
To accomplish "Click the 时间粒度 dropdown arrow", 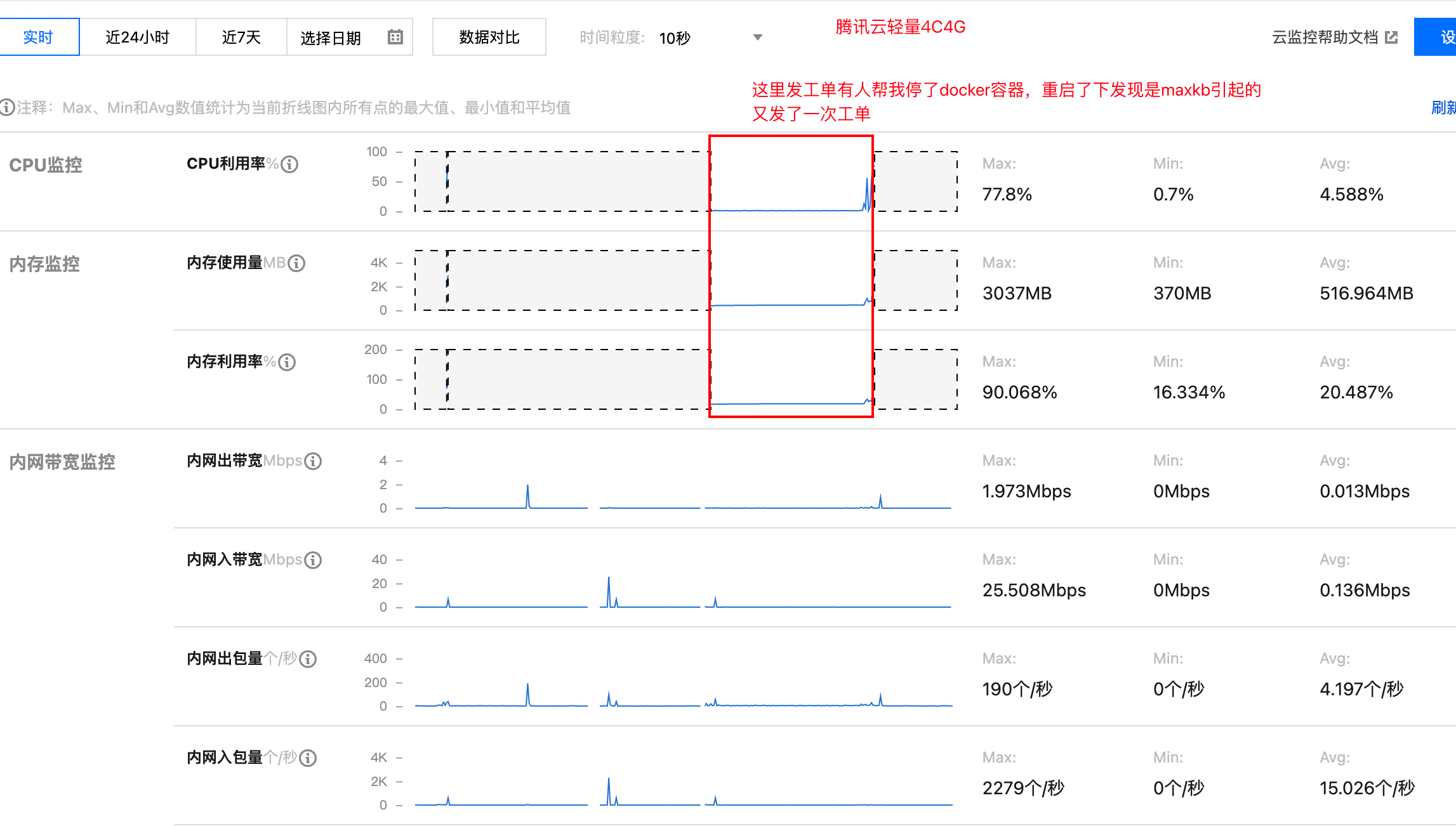I will point(757,37).
